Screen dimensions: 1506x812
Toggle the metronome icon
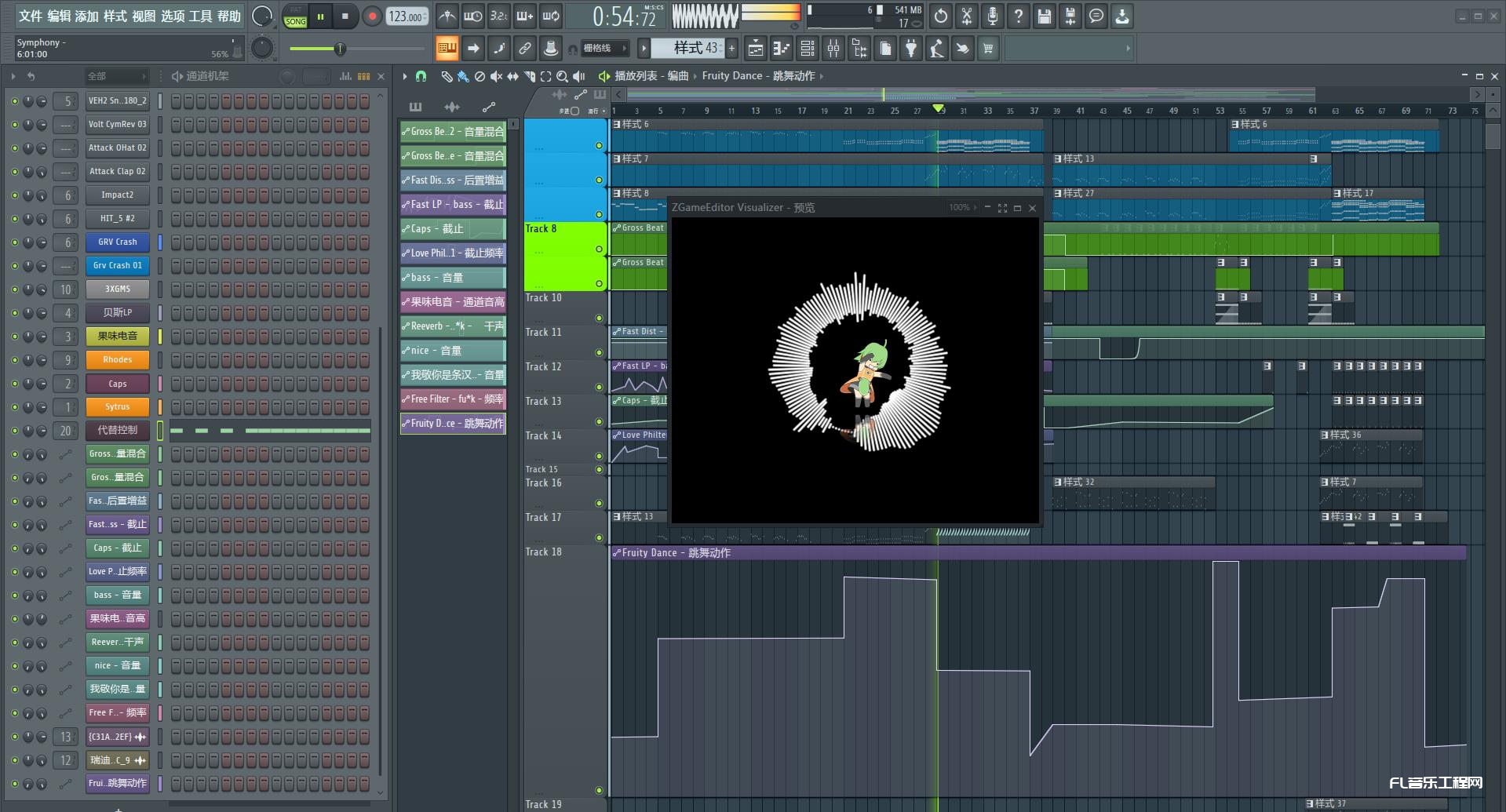point(447,16)
